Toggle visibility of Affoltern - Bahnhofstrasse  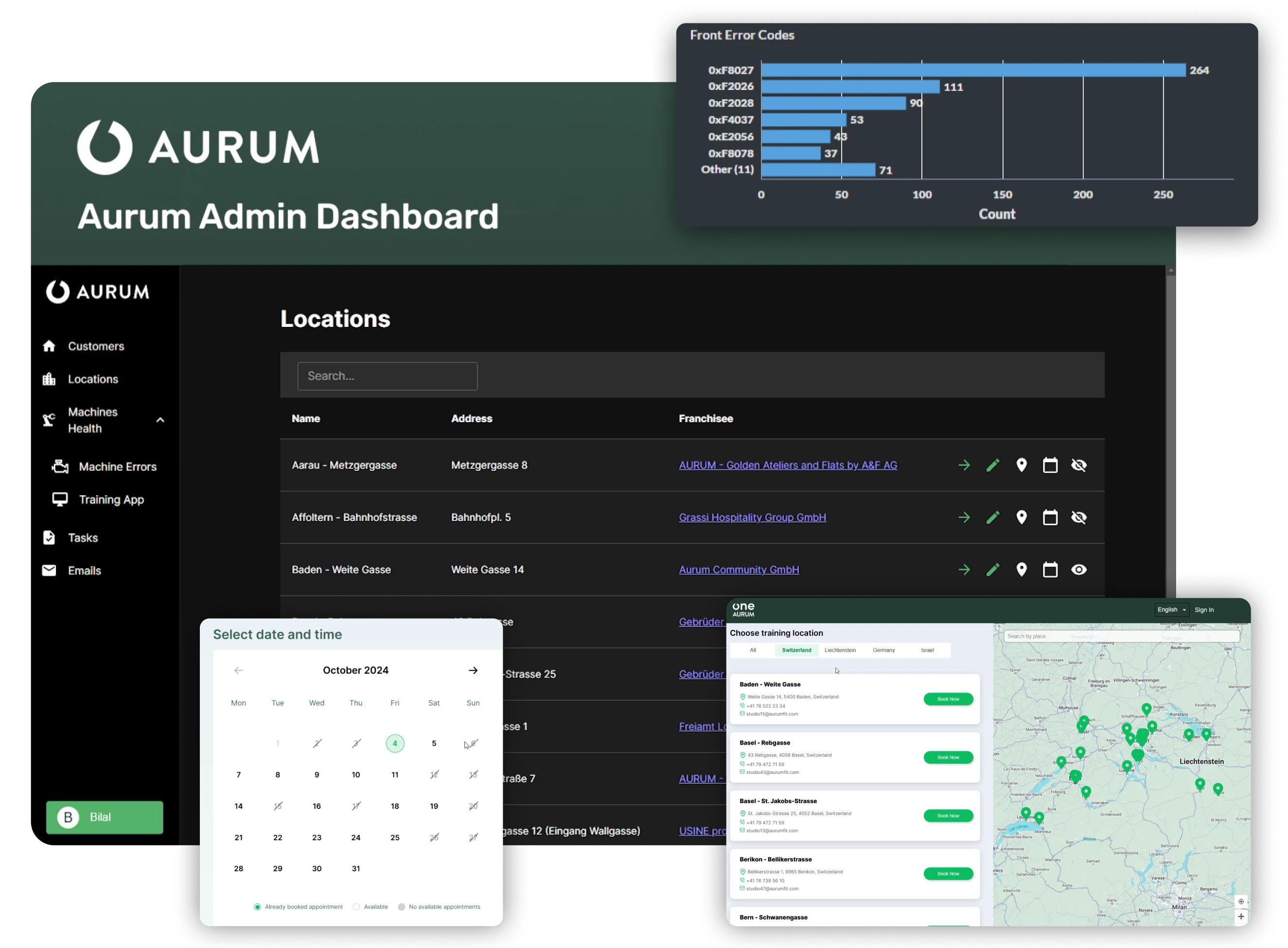[1079, 518]
